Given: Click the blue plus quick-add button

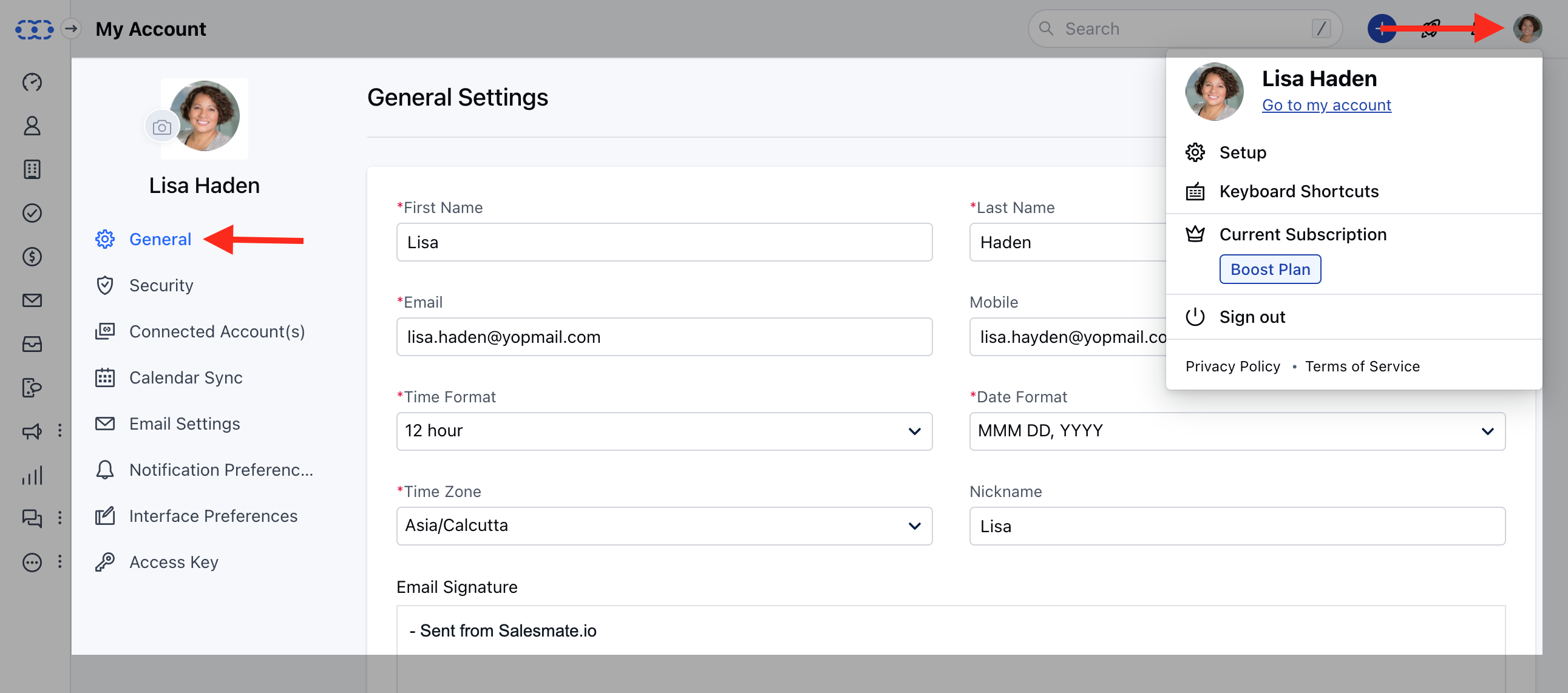Looking at the screenshot, I should (x=1382, y=29).
